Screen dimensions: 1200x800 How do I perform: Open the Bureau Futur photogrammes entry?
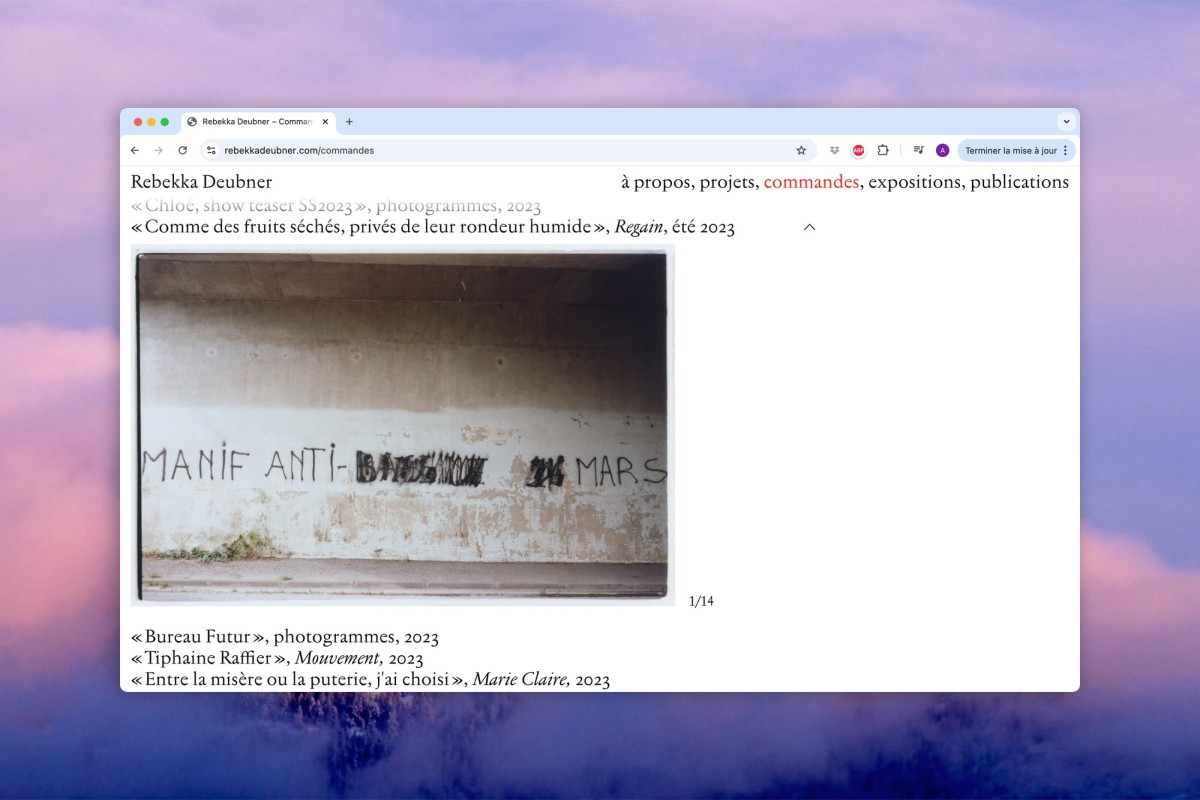[285, 637]
